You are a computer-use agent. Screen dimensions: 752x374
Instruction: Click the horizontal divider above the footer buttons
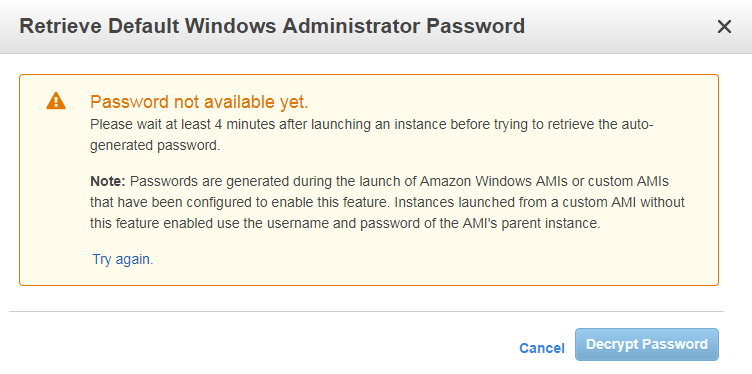click(366, 312)
